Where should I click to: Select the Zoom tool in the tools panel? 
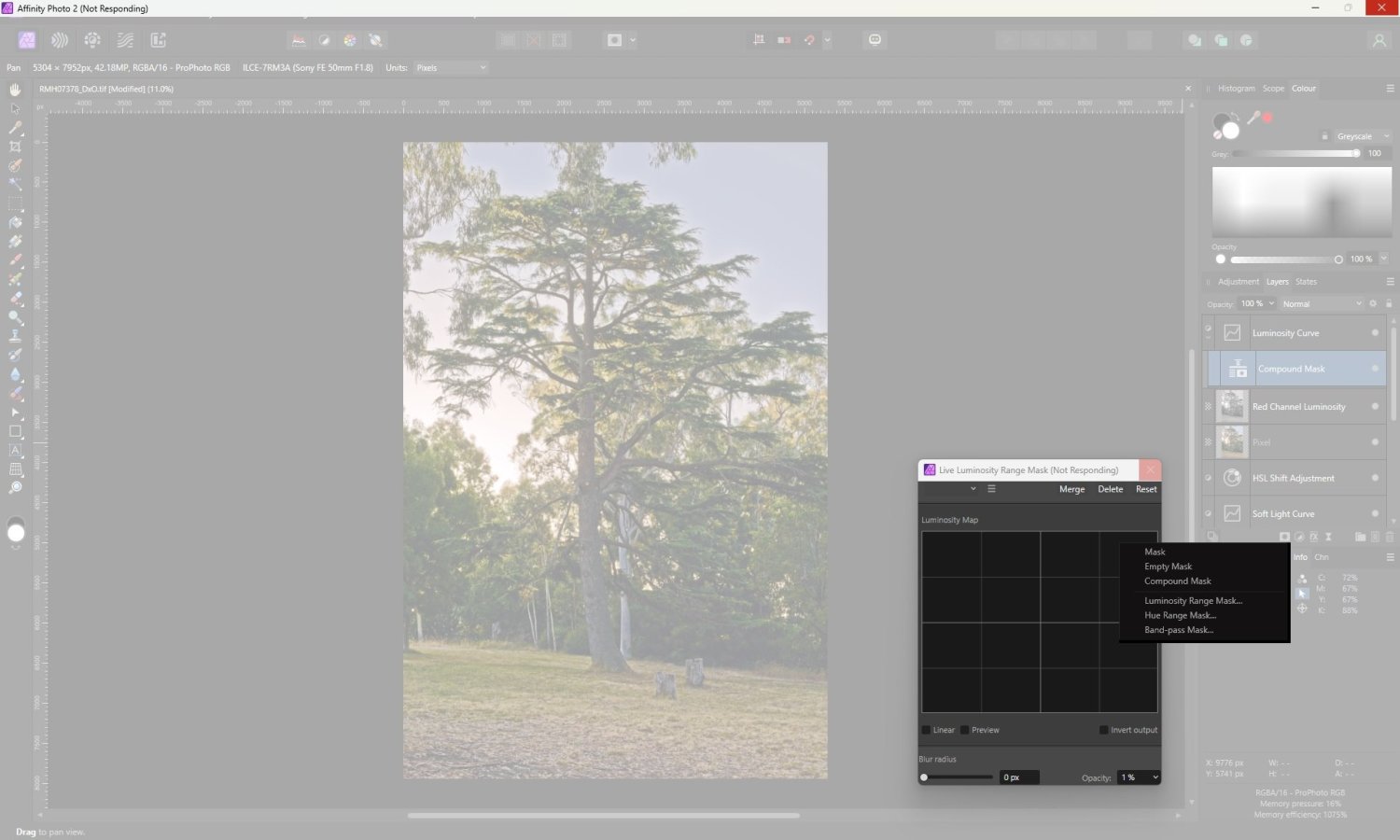(x=15, y=488)
